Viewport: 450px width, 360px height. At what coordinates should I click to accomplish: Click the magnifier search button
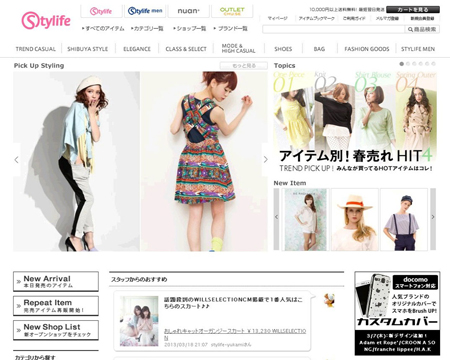(422, 29)
